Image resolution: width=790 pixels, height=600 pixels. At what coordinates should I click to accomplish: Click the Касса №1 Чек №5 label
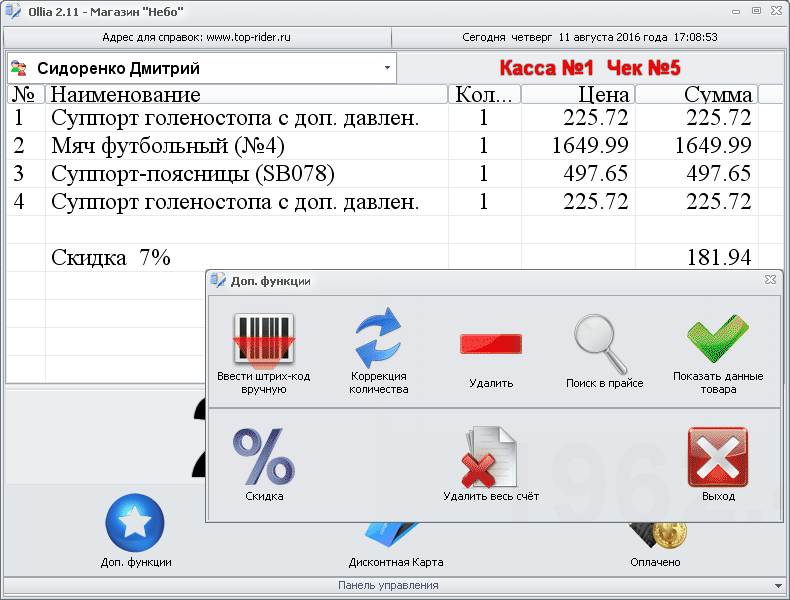pyautogui.click(x=590, y=68)
